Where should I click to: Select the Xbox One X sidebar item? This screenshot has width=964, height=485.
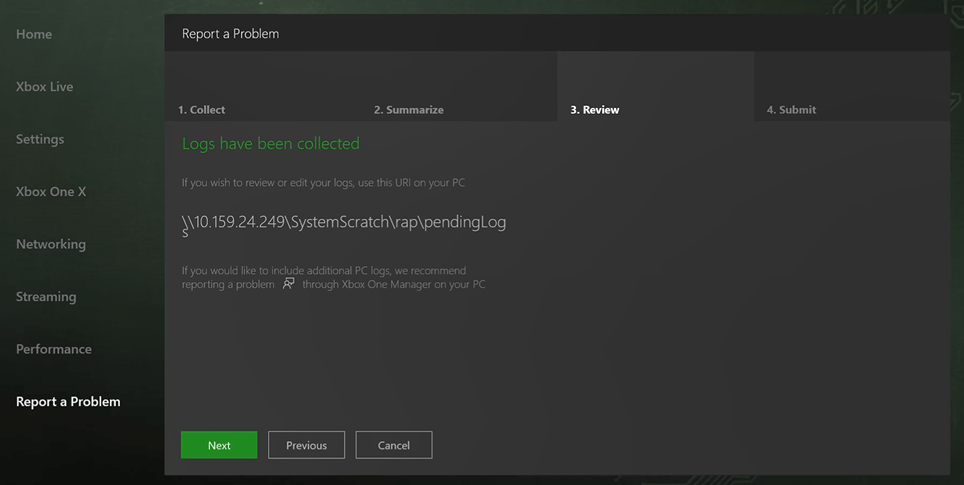[x=51, y=192]
